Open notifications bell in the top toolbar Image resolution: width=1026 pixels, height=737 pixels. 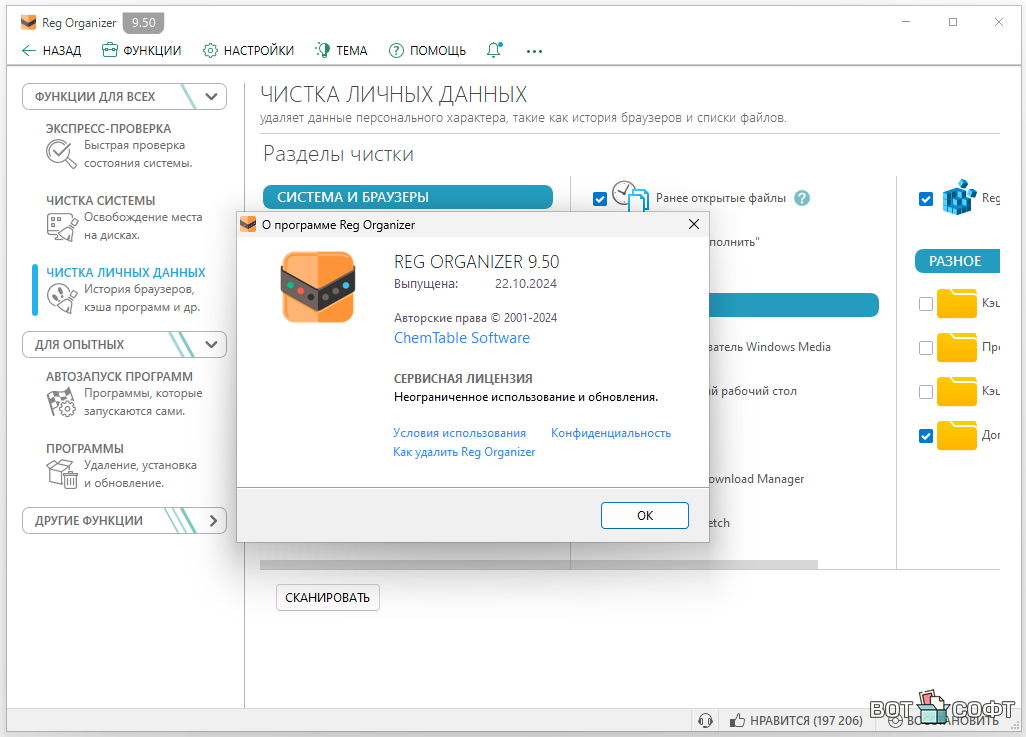point(494,50)
